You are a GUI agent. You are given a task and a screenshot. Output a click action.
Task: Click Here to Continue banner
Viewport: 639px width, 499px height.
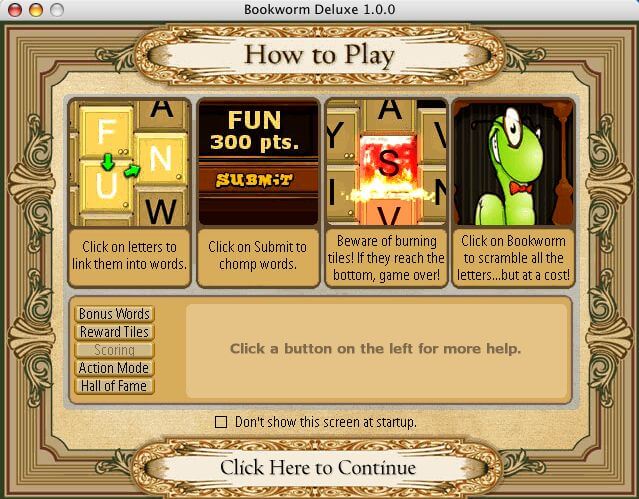tap(318, 467)
